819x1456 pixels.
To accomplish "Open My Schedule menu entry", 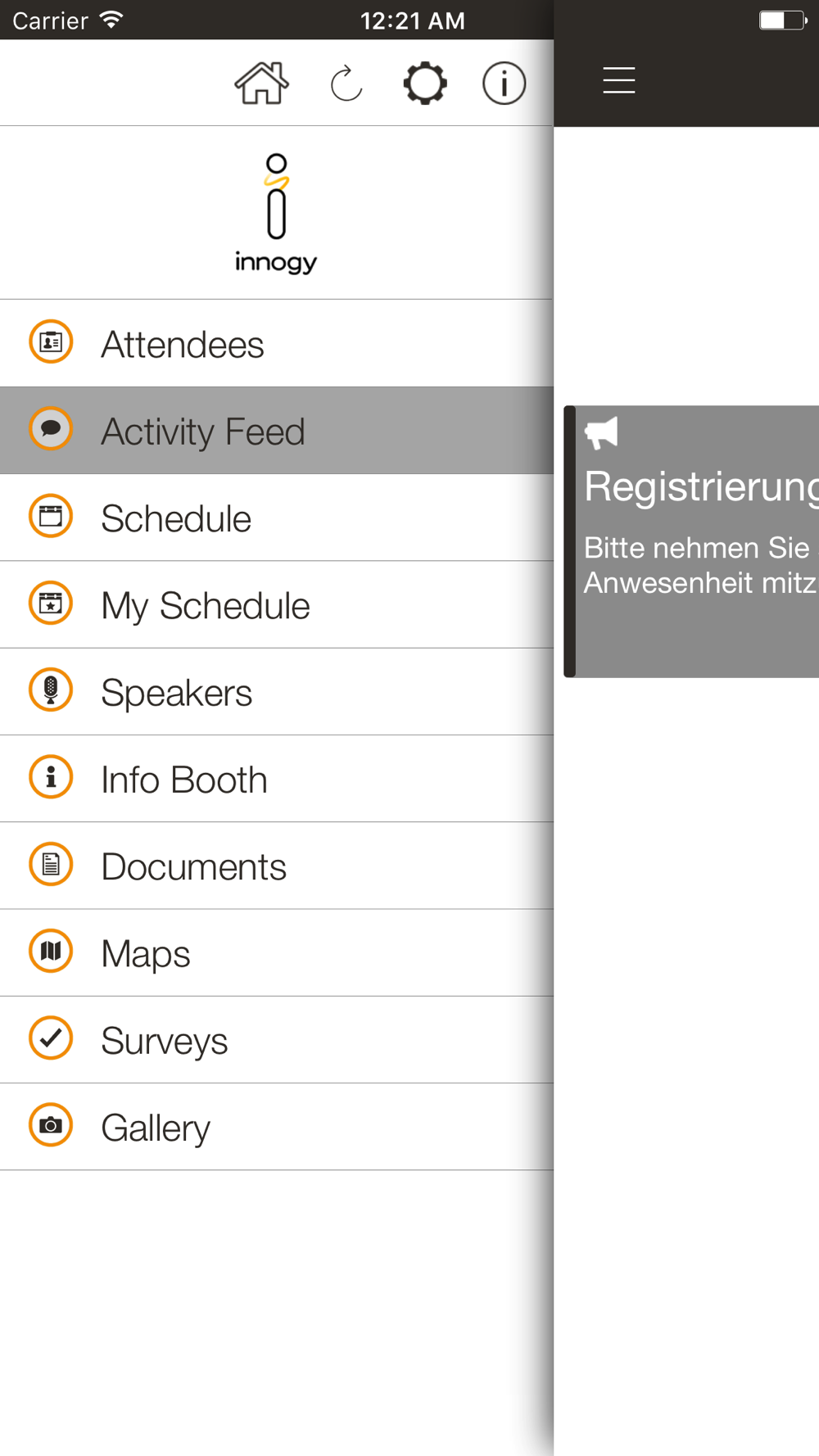I will click(x=277, y=604).
